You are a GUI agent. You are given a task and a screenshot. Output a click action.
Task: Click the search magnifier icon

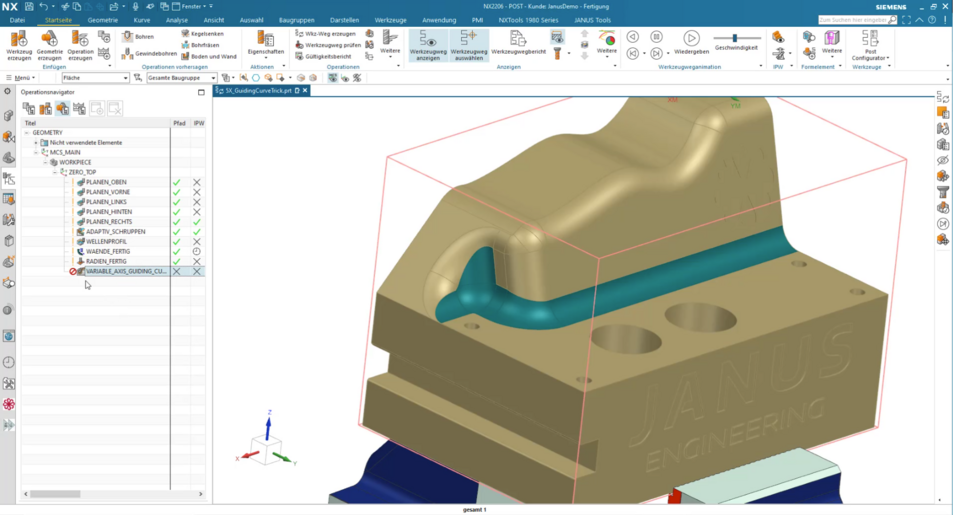point(892,20)
